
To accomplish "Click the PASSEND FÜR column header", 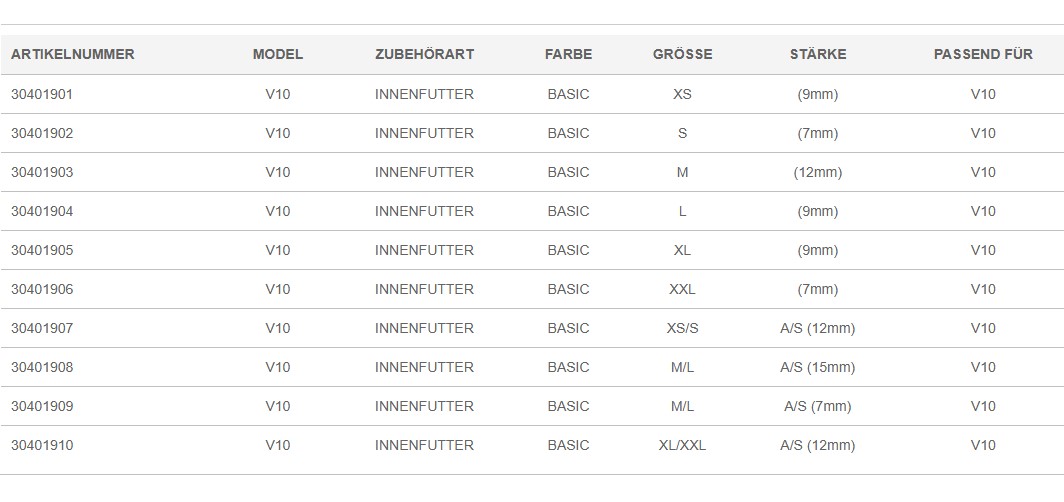I will pyautogui.click(x=983, y=54).
